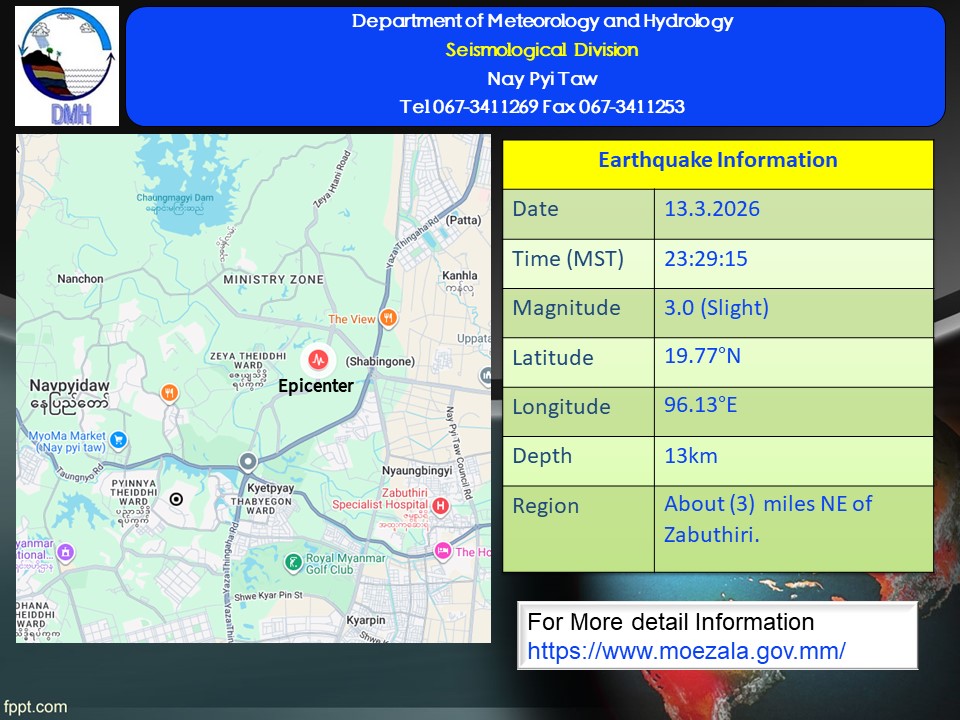Select the MINISTRY ZONE map label
The image size is (960, 720).
[273, 279]
